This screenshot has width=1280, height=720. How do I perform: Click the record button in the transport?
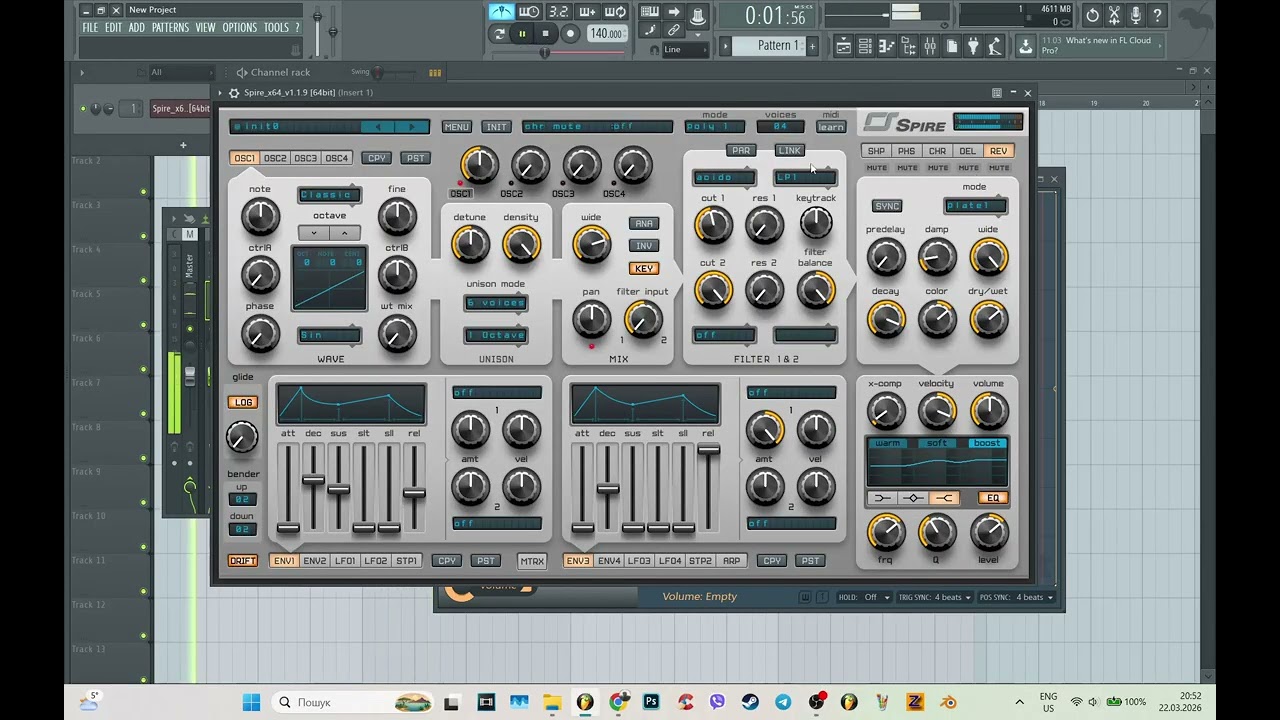pos(570,34)
